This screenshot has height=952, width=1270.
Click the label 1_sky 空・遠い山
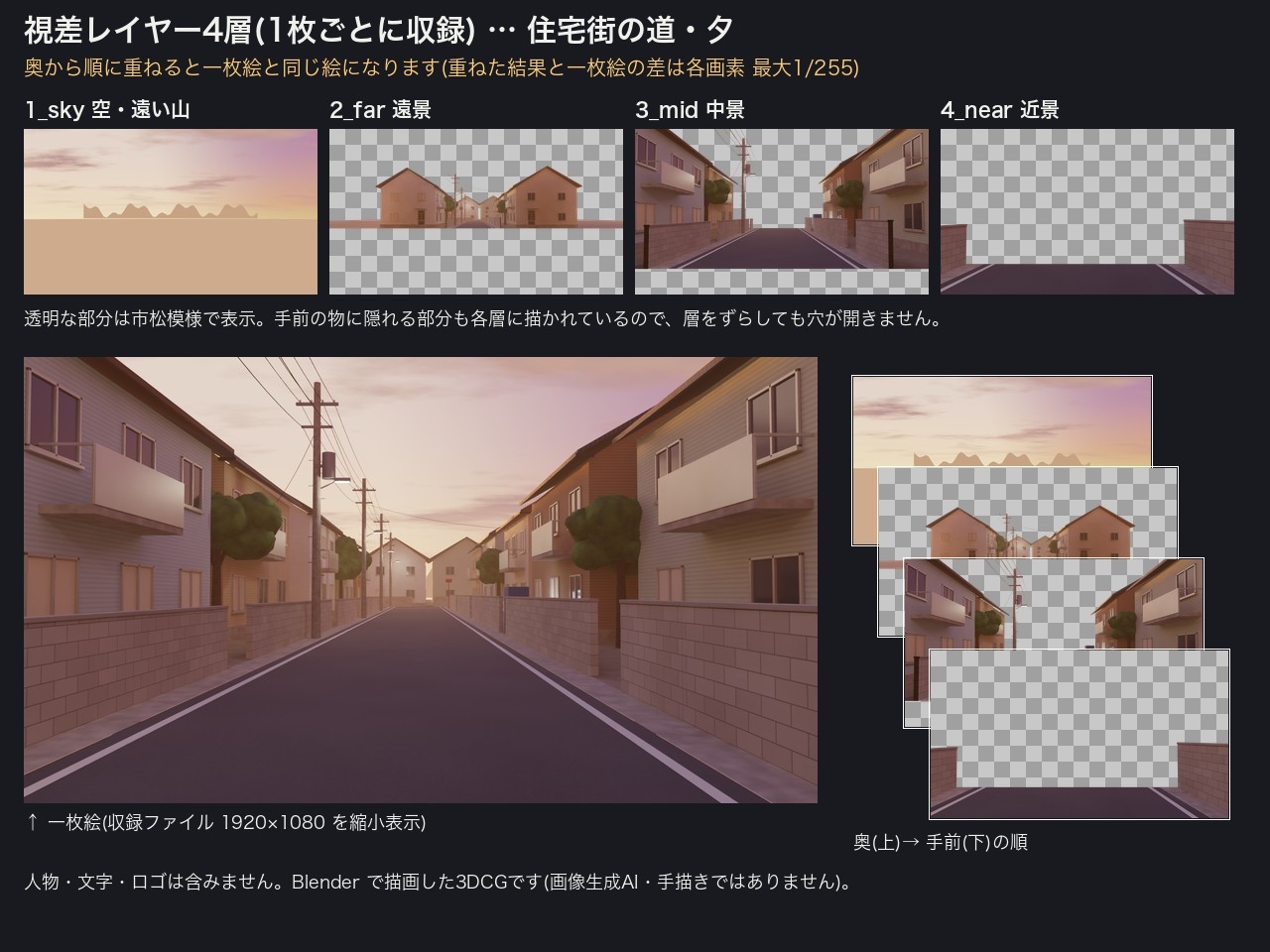[107, 110]
